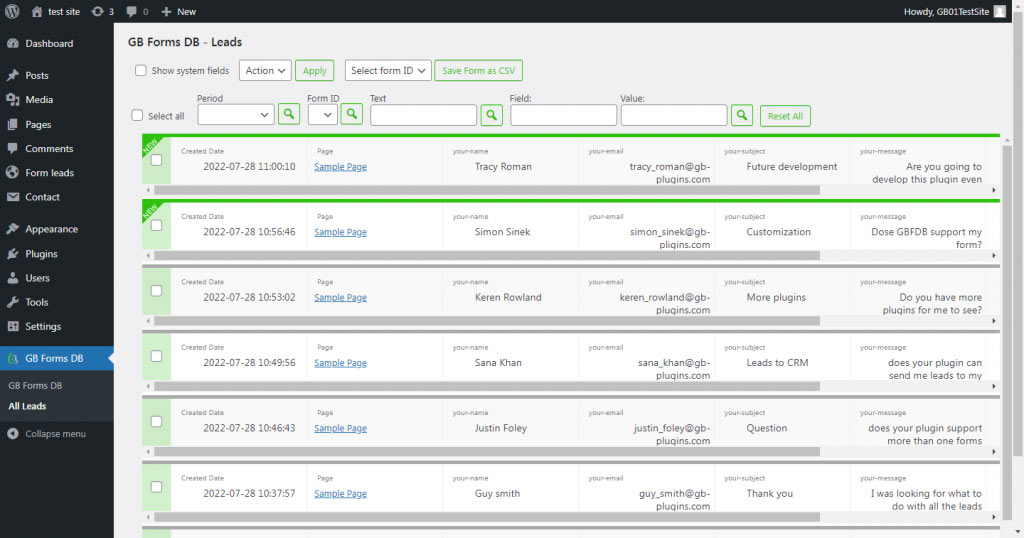Screen dimensions: 1024x538
Task: Tick the Select all checkbox
Action: (x=137, y=116)
